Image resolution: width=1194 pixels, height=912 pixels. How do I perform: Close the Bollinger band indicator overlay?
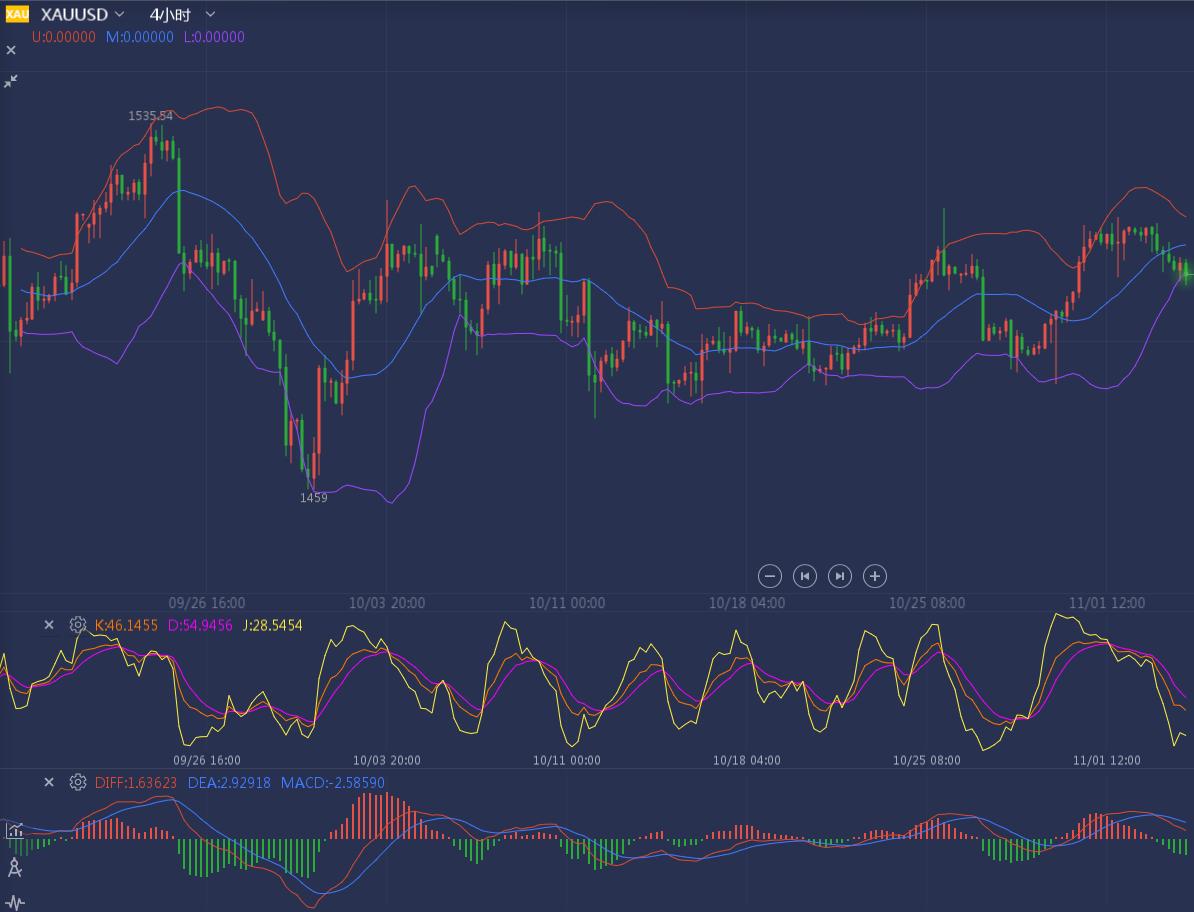click(11, 50)
